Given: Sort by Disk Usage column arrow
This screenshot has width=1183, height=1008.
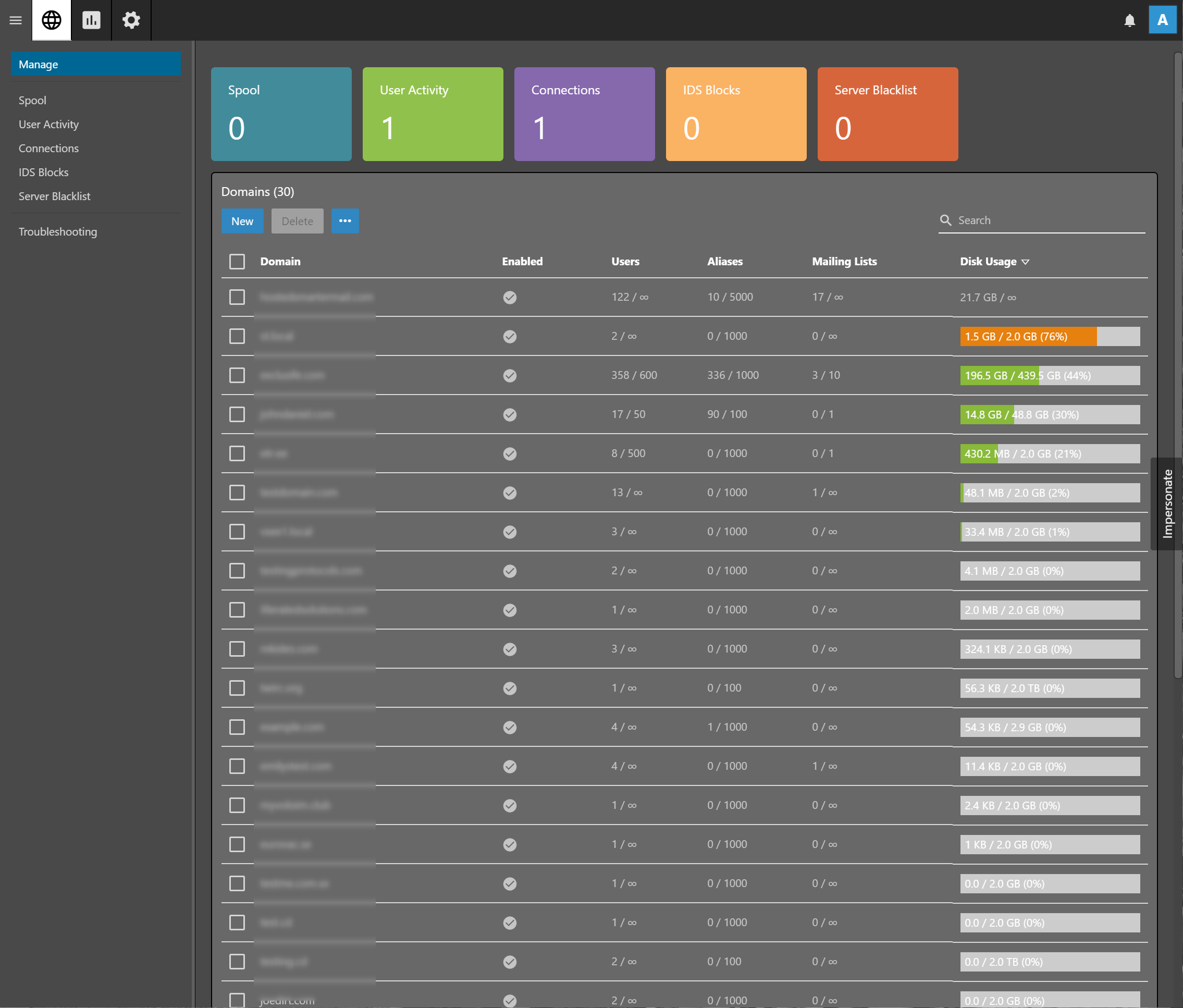Looking at the screenshot, I should [x=1026, y=262].
